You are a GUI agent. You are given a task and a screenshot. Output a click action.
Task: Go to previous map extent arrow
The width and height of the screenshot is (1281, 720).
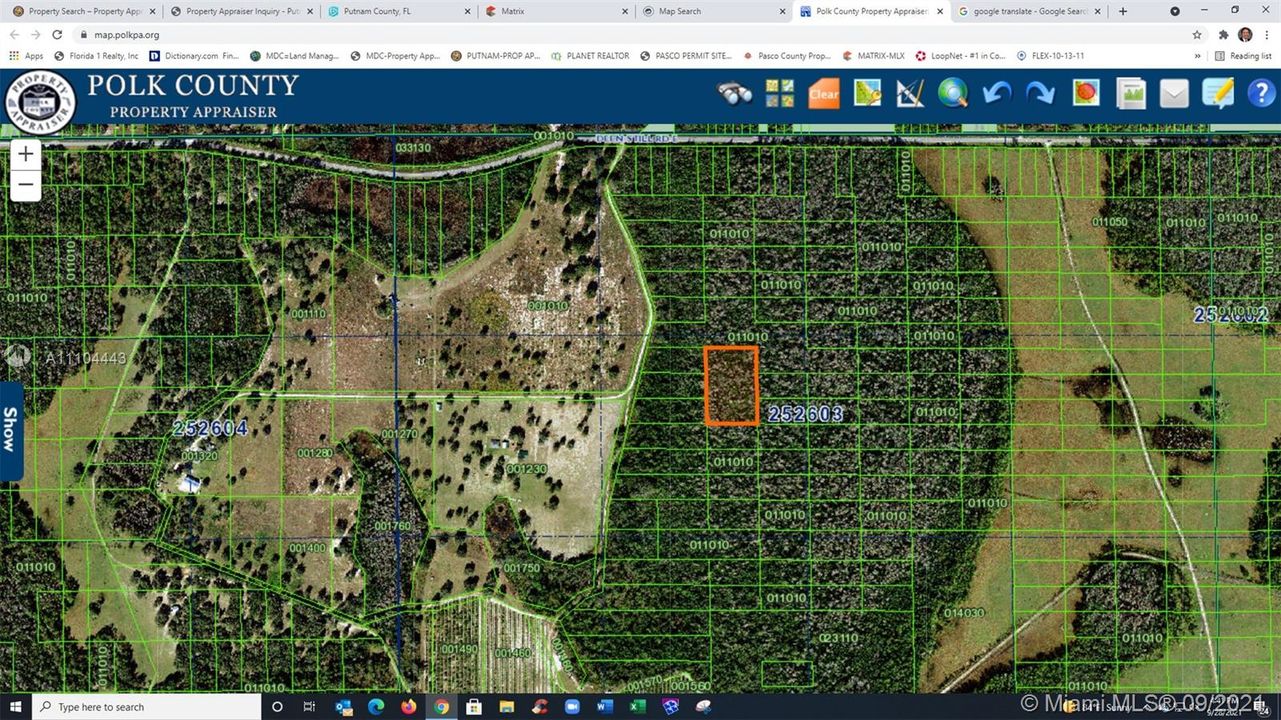[x=997, y=94]
